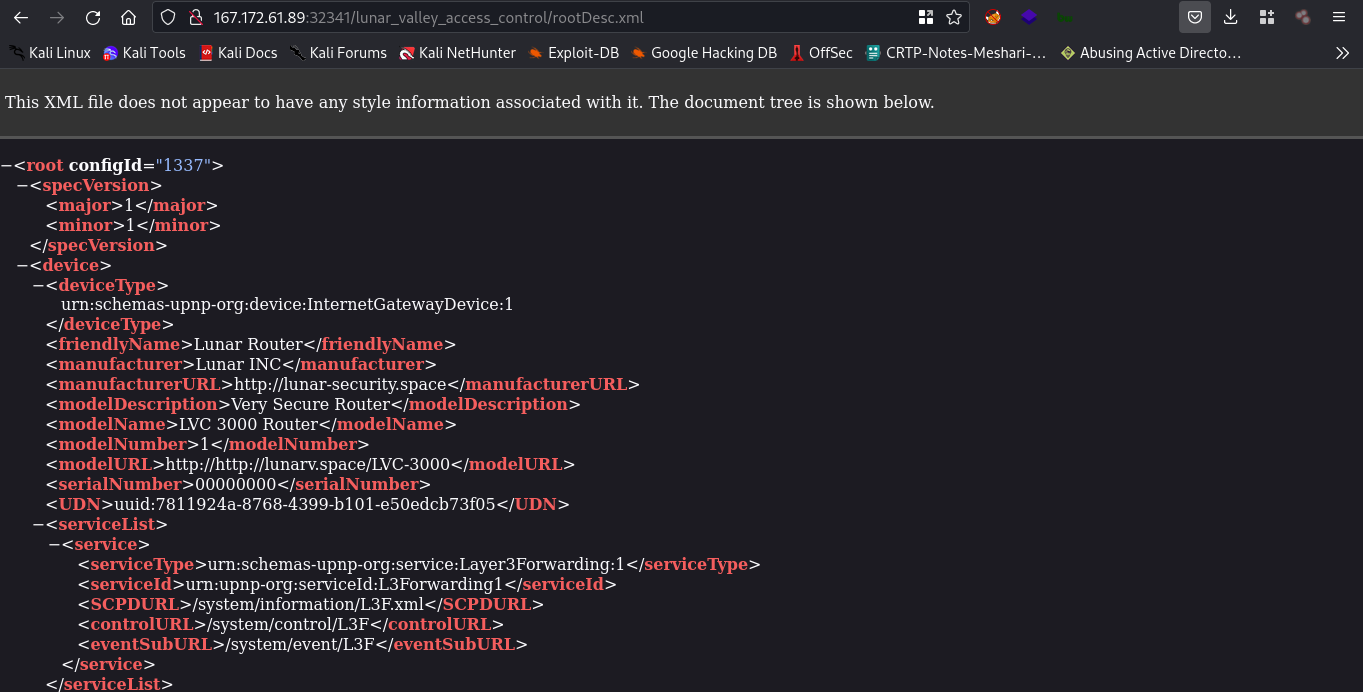
Task: Open OffSec bookmark
Action: pos(820,53)
